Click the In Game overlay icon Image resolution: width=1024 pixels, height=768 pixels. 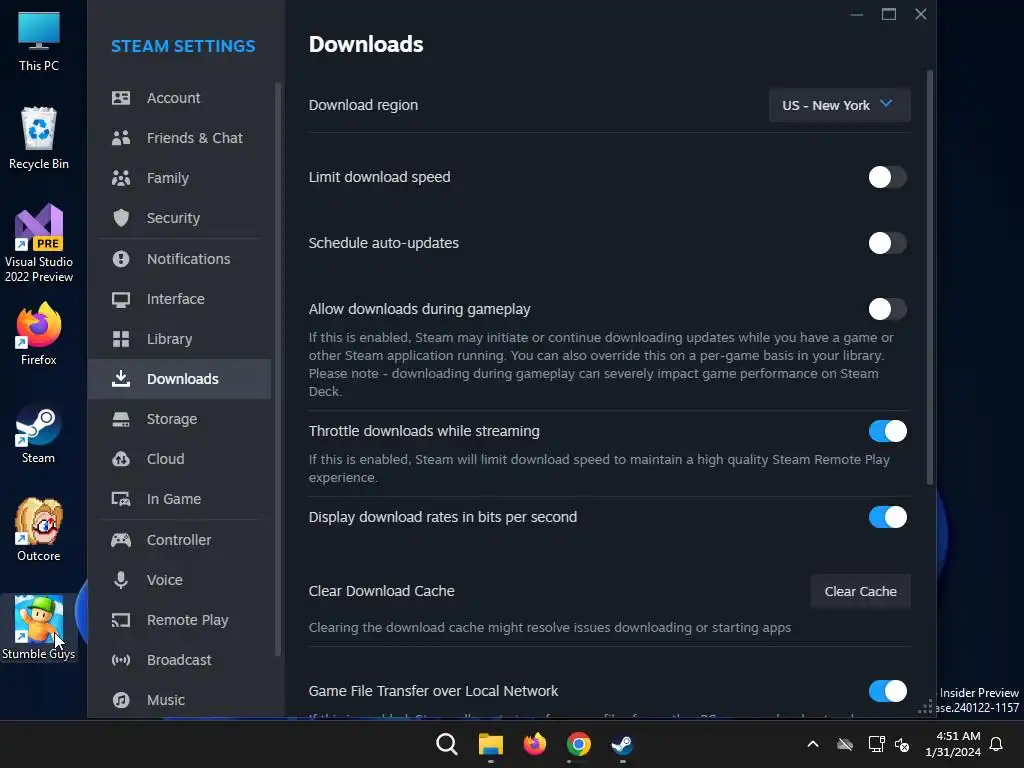click(121, 499)
